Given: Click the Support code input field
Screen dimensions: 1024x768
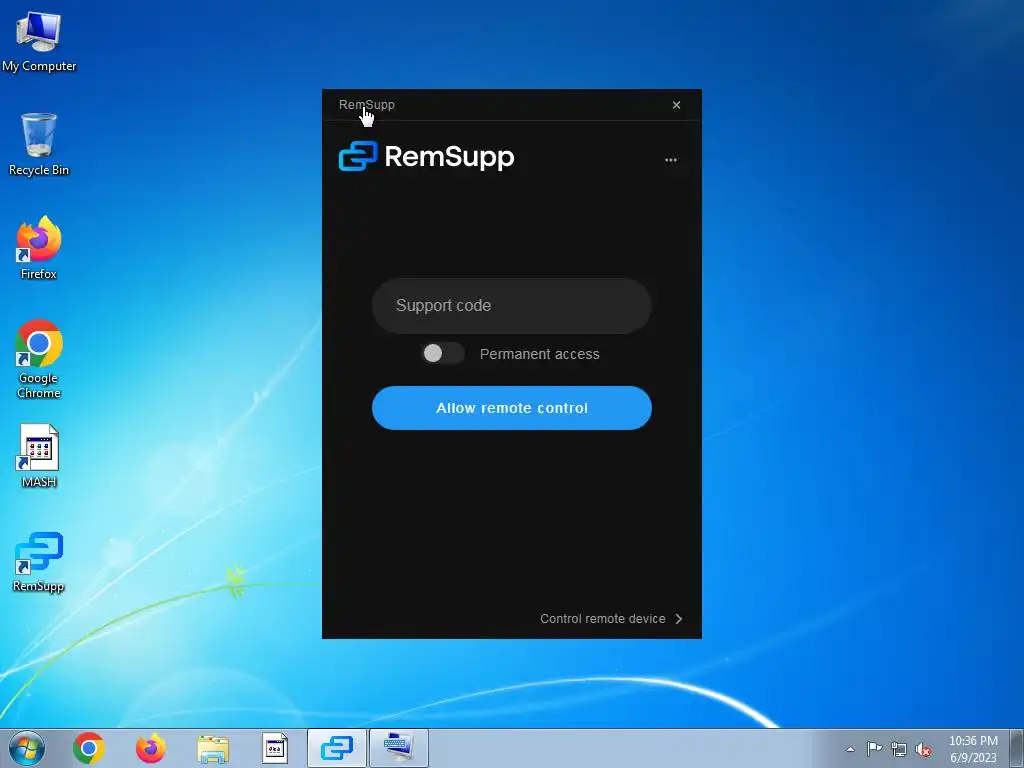Looking at the screenshot, I should [511, 306].
